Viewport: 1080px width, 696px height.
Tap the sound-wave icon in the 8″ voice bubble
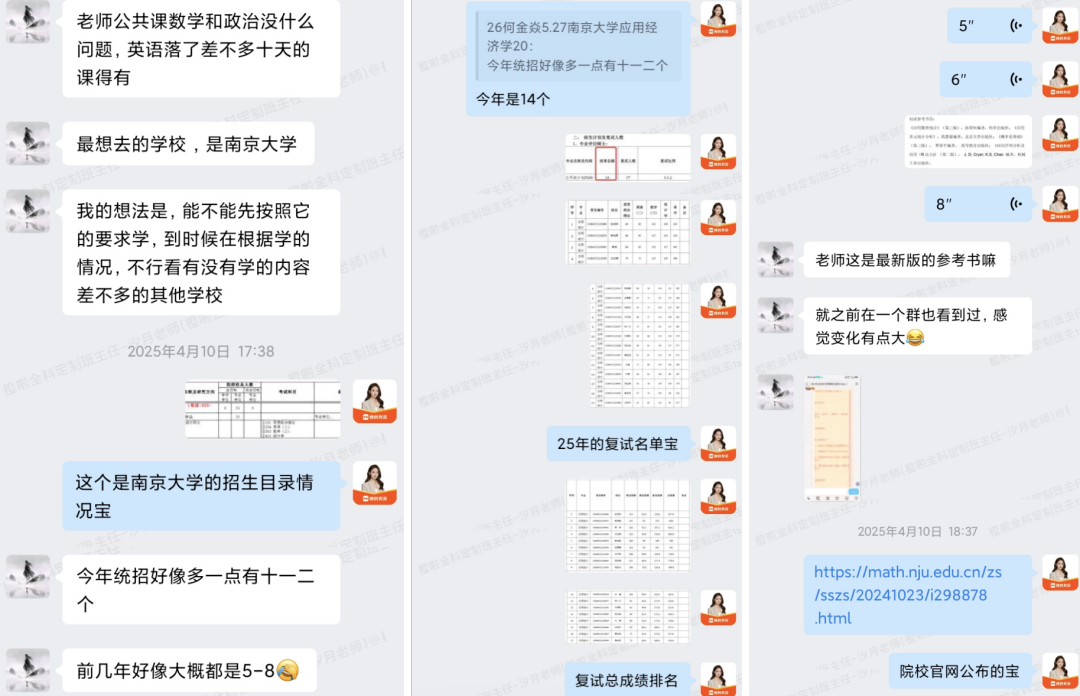pyautogui.click(x=1016, y=203)
